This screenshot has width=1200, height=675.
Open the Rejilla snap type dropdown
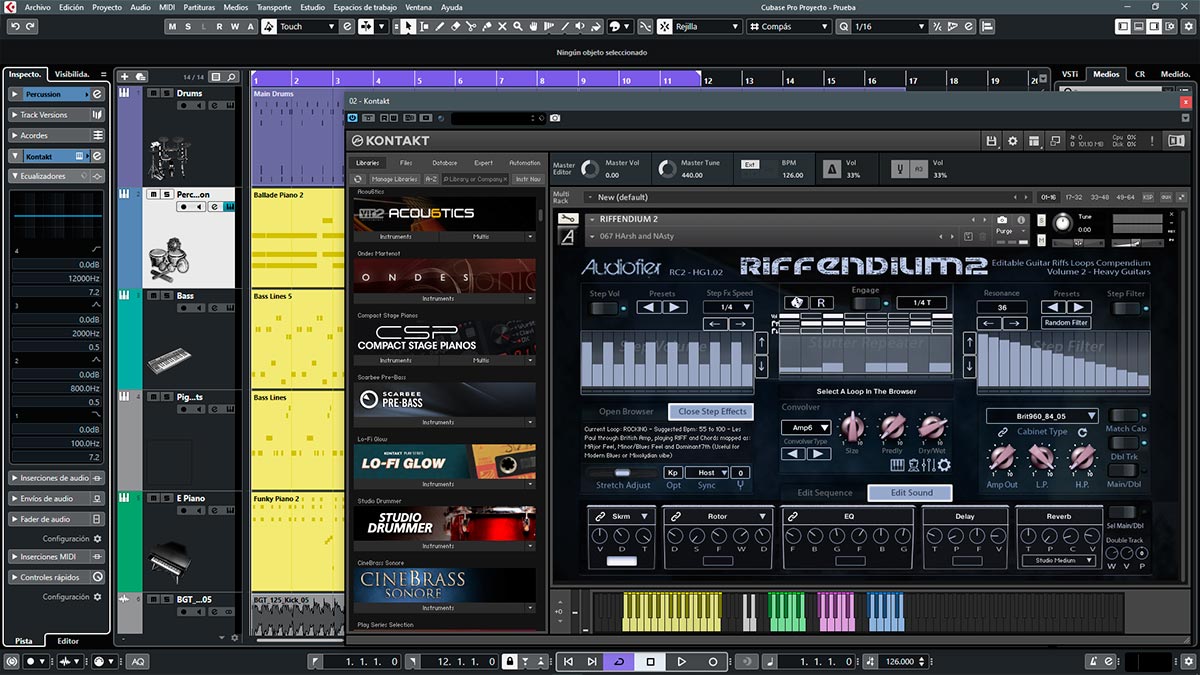coord(706,26)
